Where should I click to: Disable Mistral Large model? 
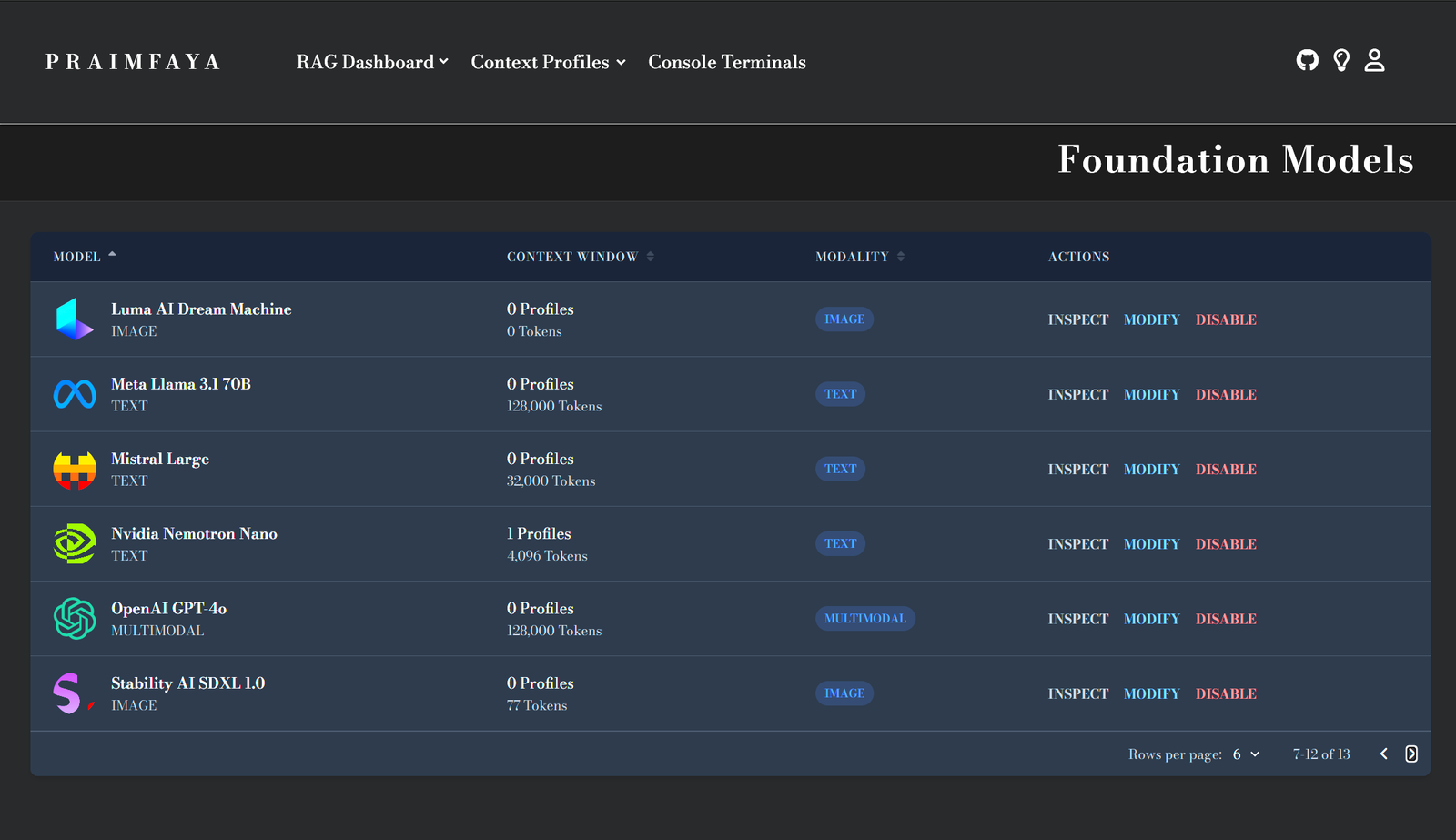[x=1226, y=470]
